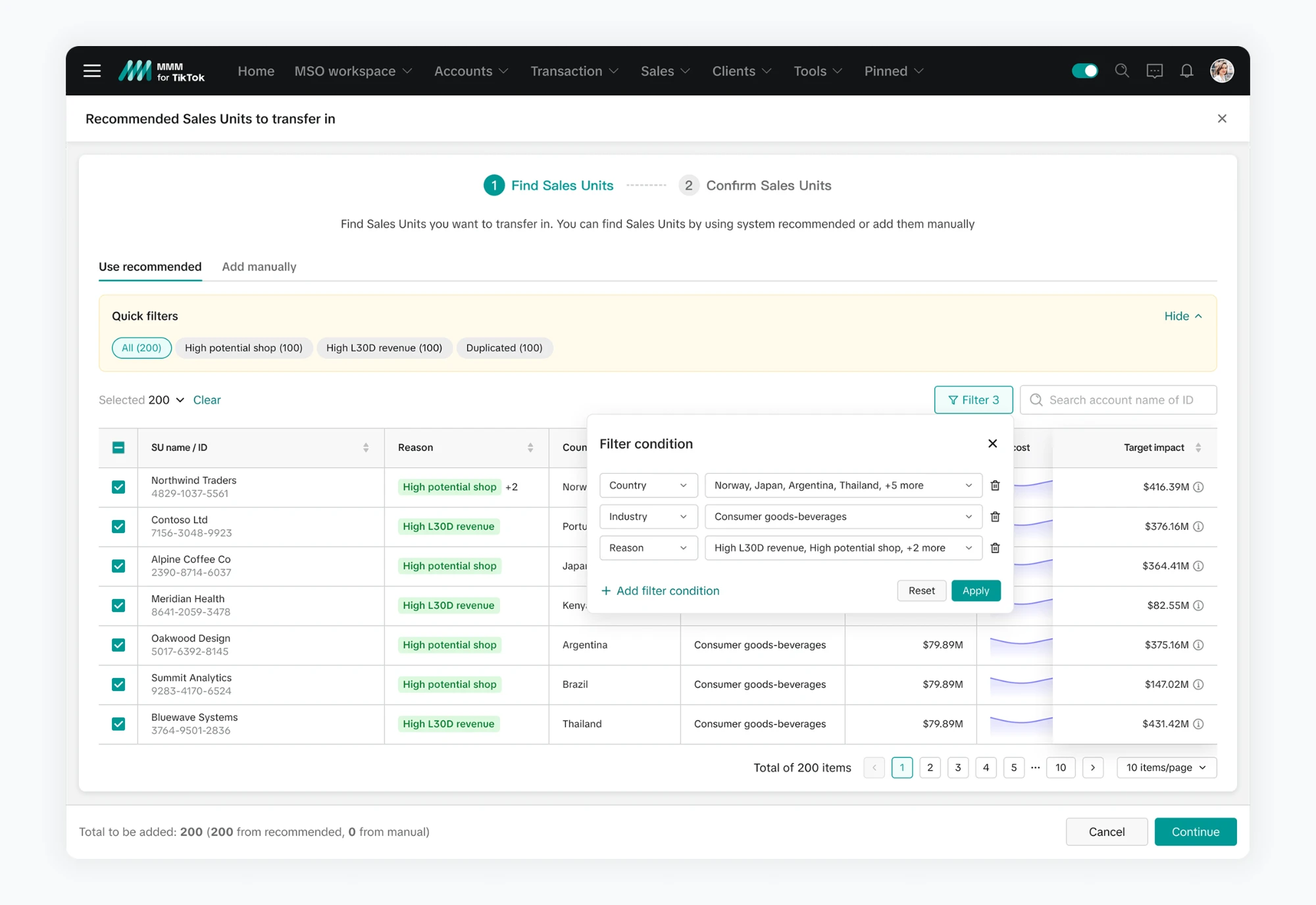1316x905 pixels.
Task: Close the Filter condition popup
Action: 992,444
